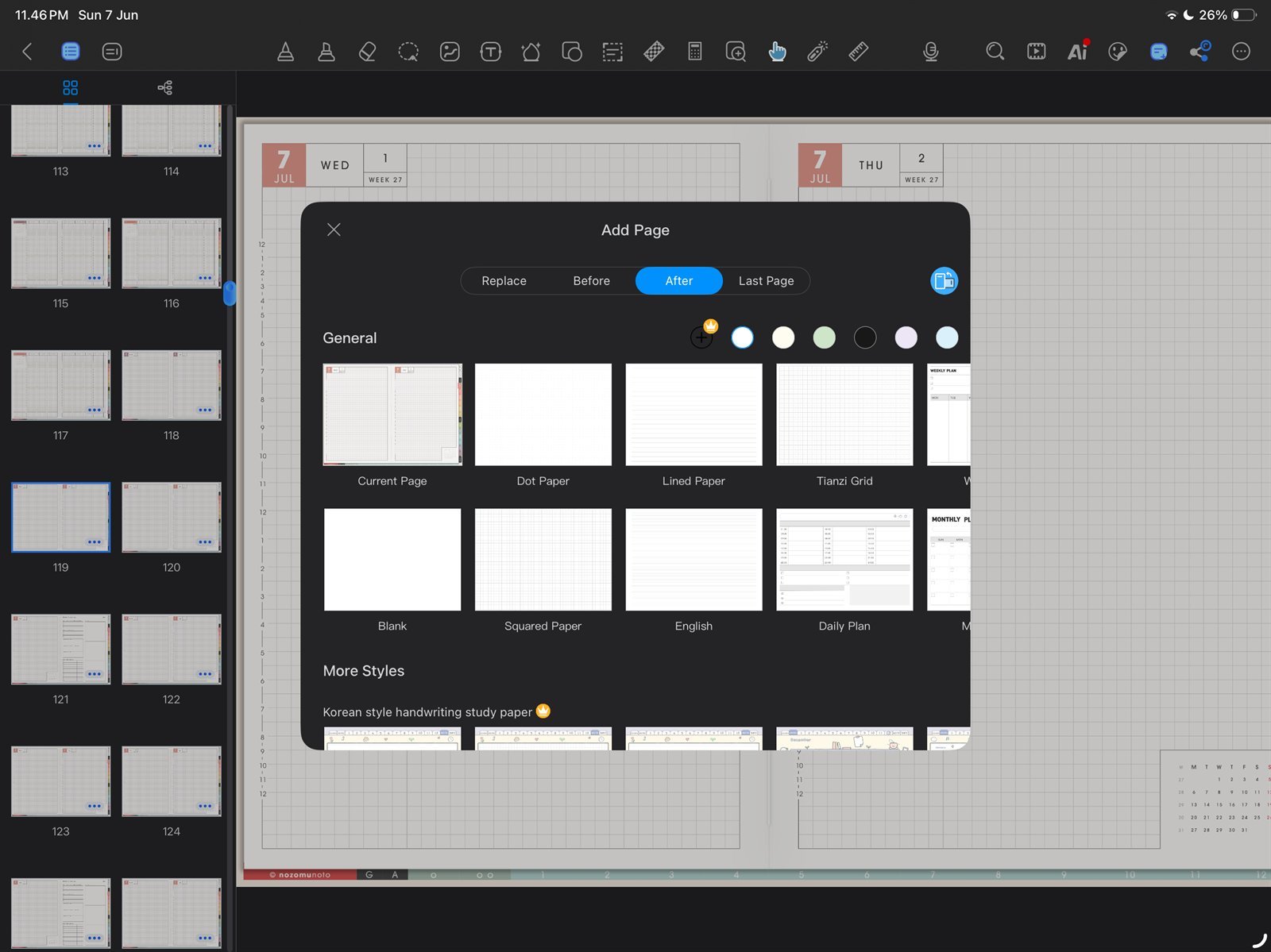The width and height of the screenshot is (1271, 952).
Task: Pick the cream paper color swatch
Action: pyautogui.click(x=783, y=337)
